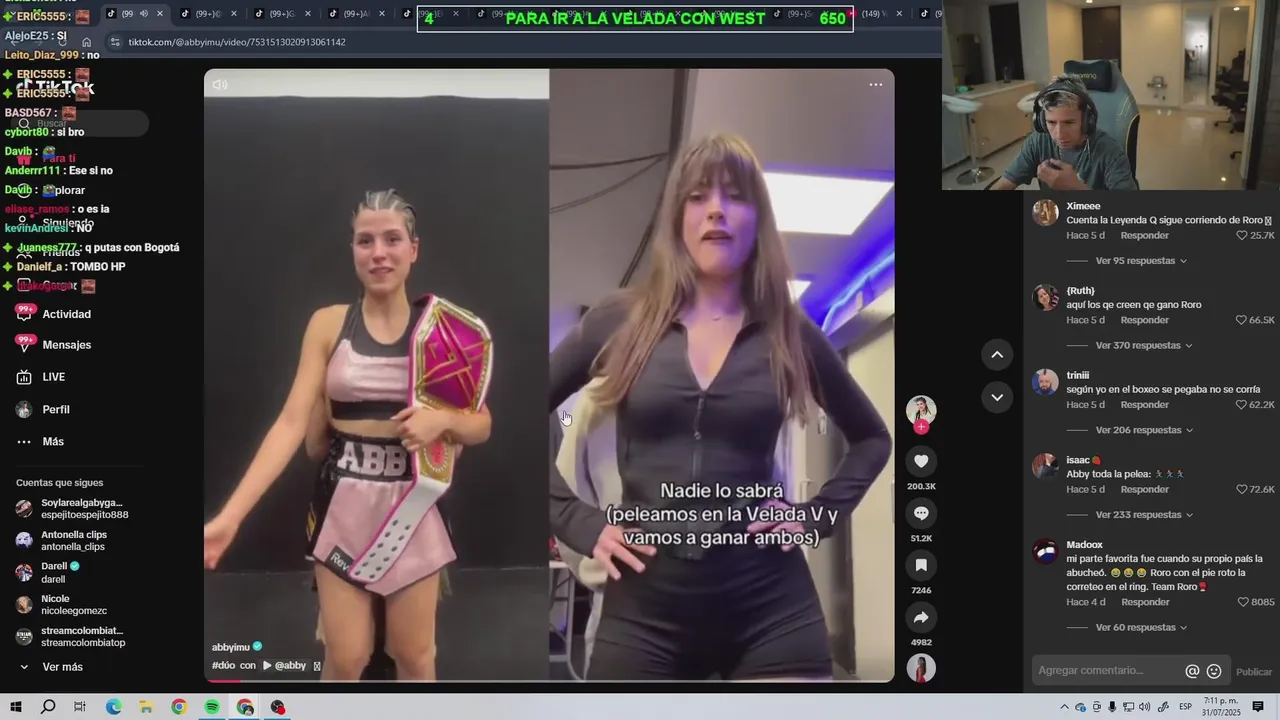Click the browser home icon
Viewport: 1280px width, 720px height.
point(87,42)
